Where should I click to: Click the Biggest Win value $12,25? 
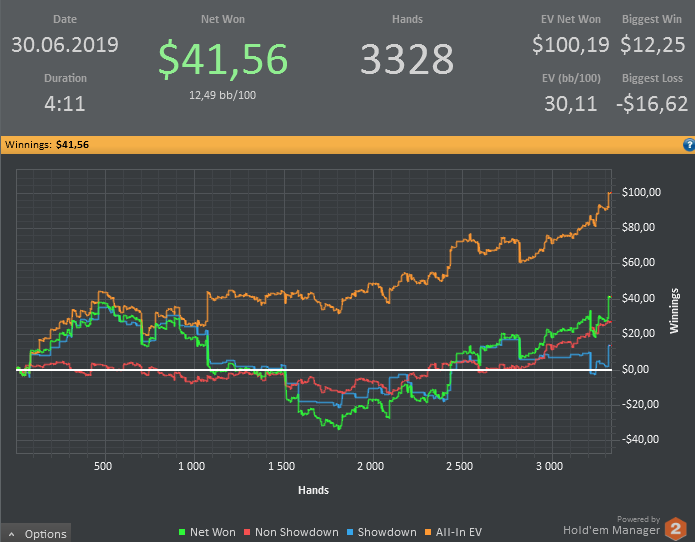point(652,45)
